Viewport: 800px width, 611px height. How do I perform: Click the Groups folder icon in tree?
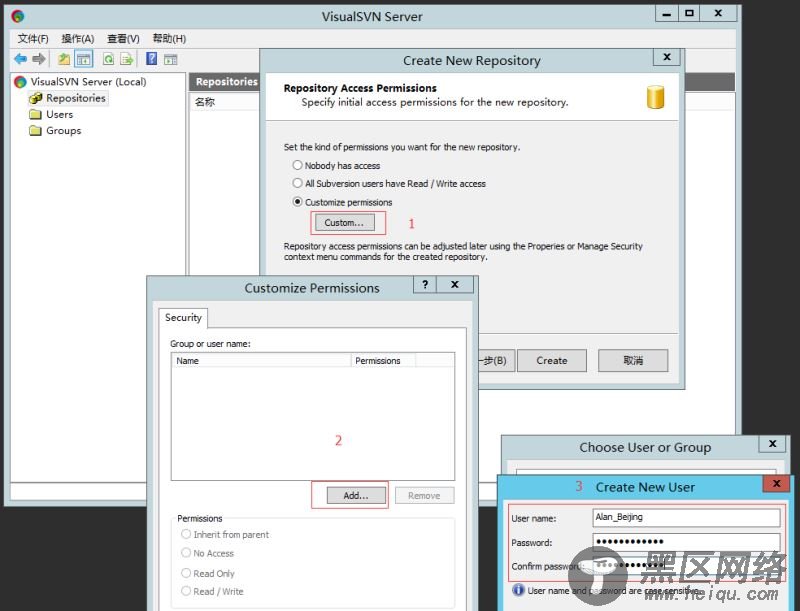pos(35,131)
